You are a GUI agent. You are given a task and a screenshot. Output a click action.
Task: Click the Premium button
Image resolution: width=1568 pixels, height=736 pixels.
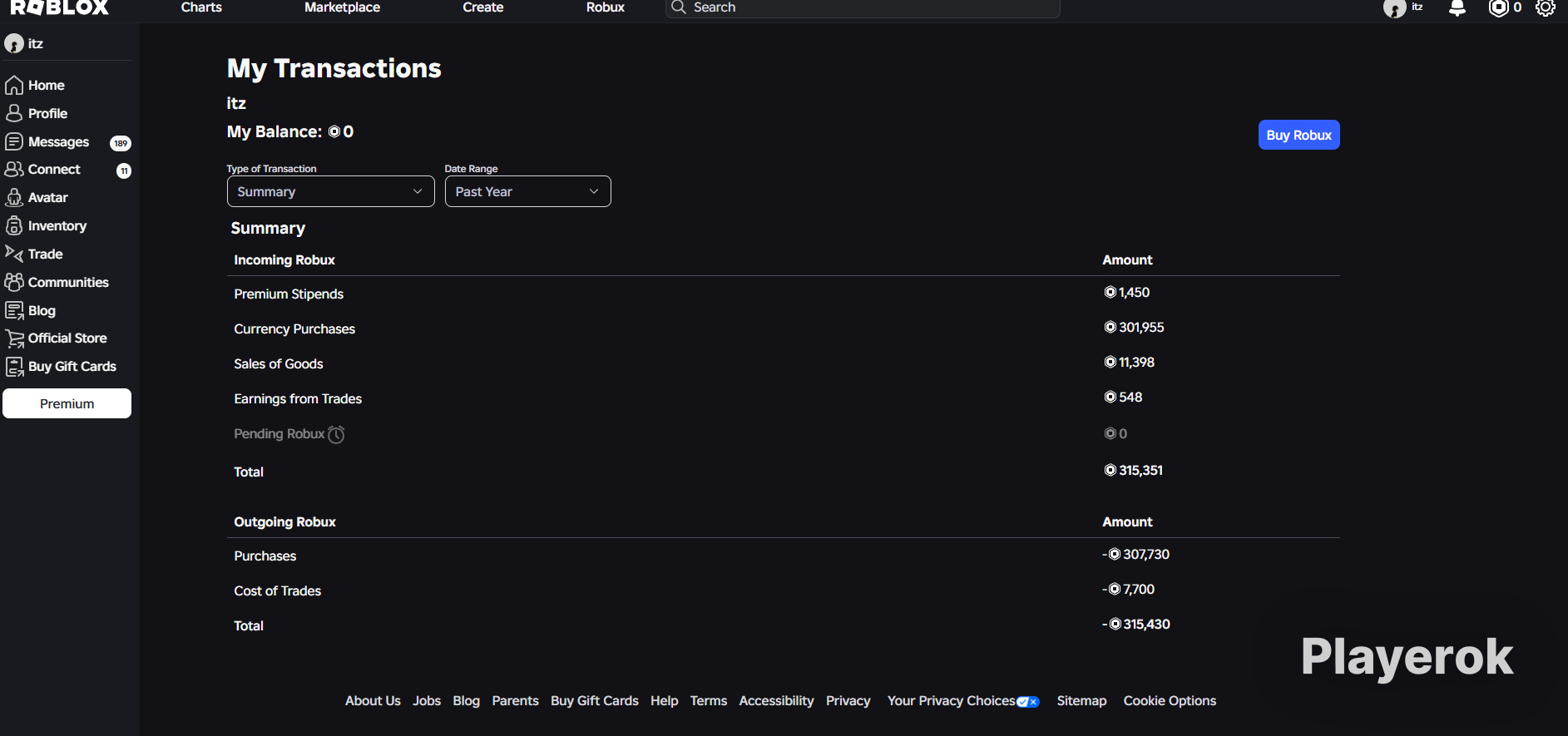tap(67, 403)
